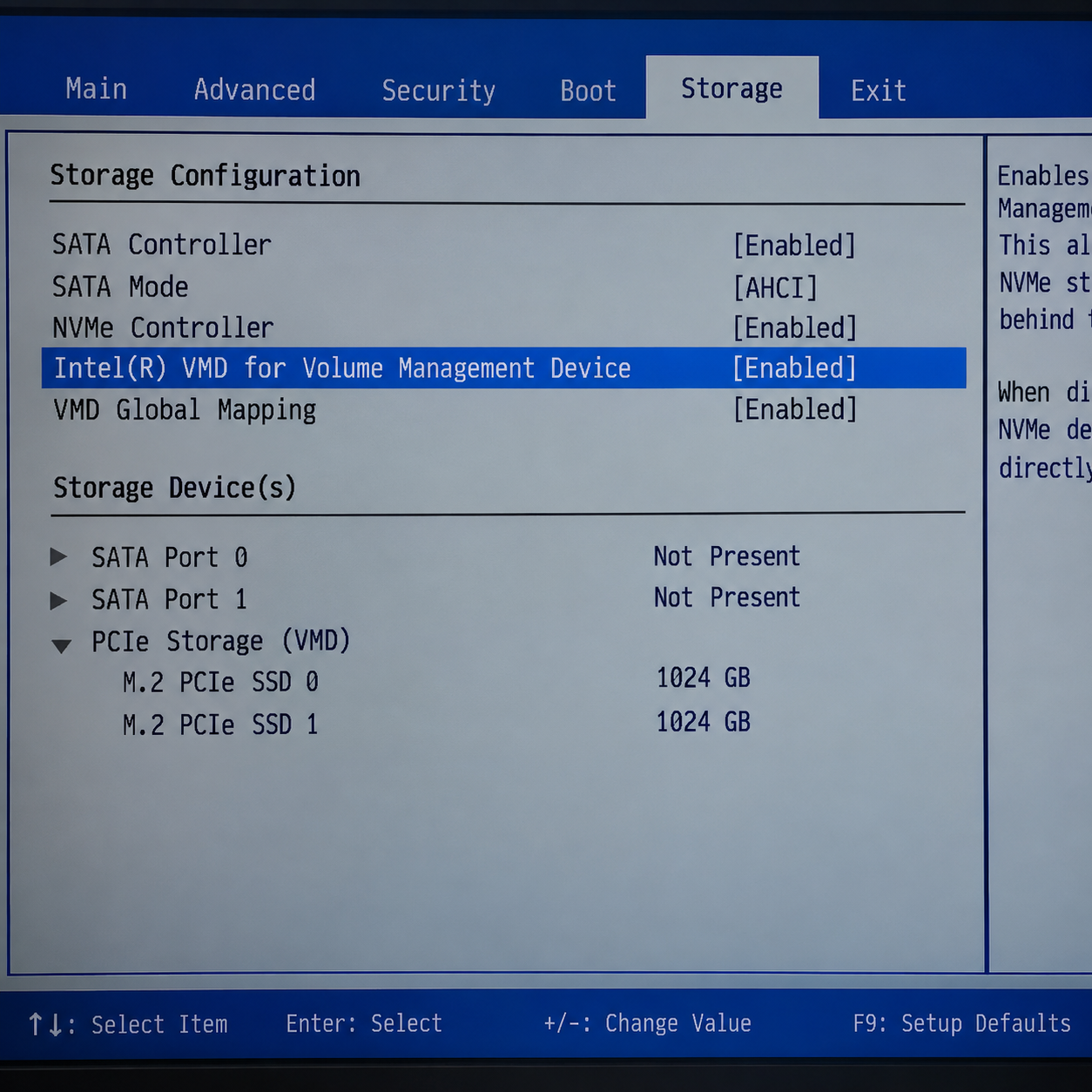Image resolution: width=1092 pixels, height=1092 pixels.
Task: Toggle SATA Controller Enabled value
Action: pyautogui.click(x=794, y=246)
